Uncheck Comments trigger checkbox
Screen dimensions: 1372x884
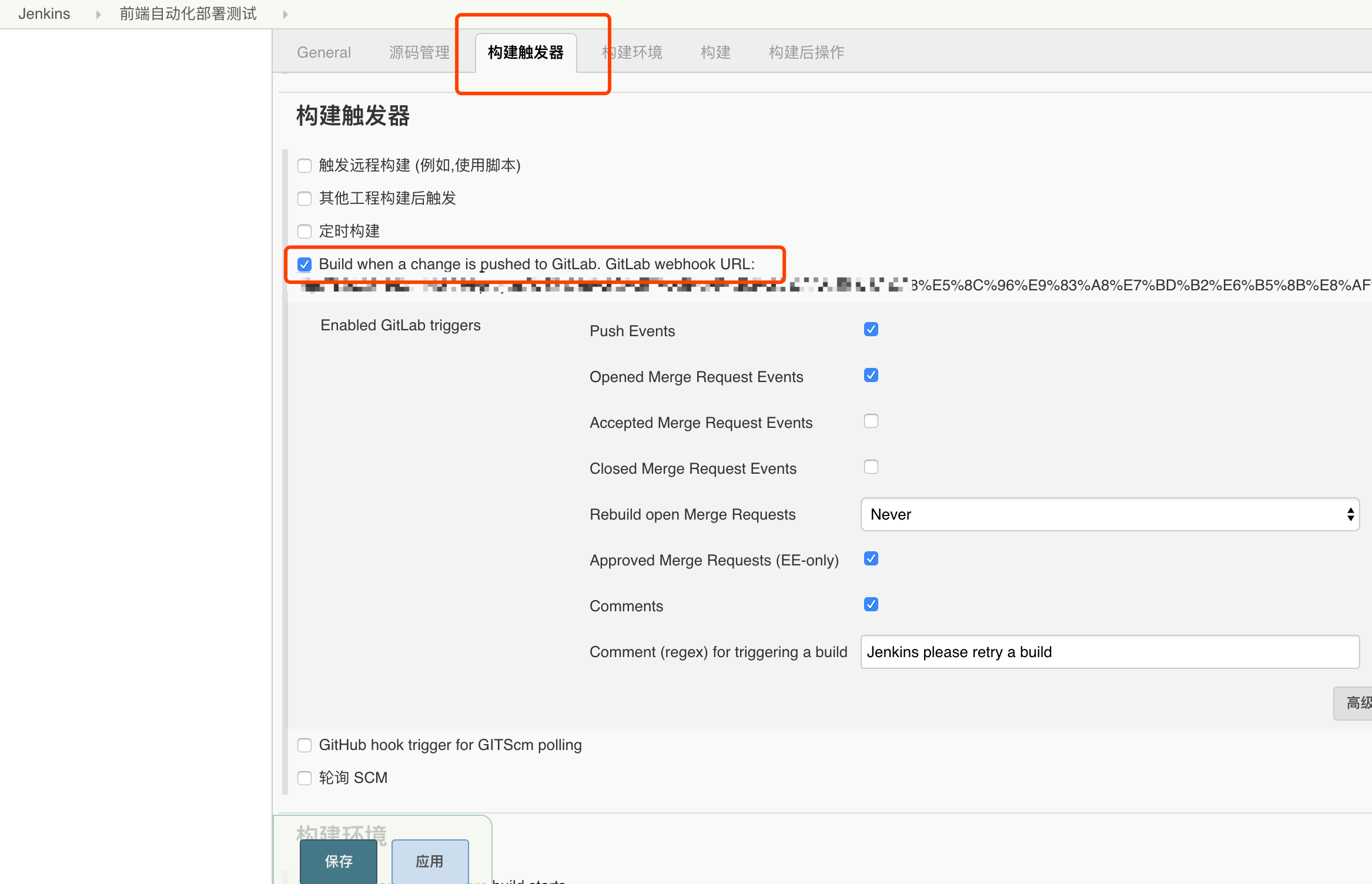pos(871,604)
